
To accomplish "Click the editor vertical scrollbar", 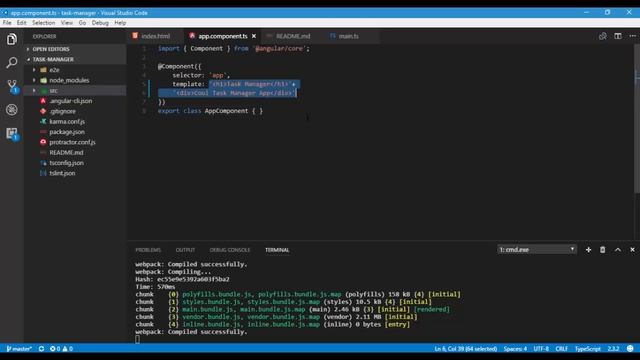I will coord(637,118).
